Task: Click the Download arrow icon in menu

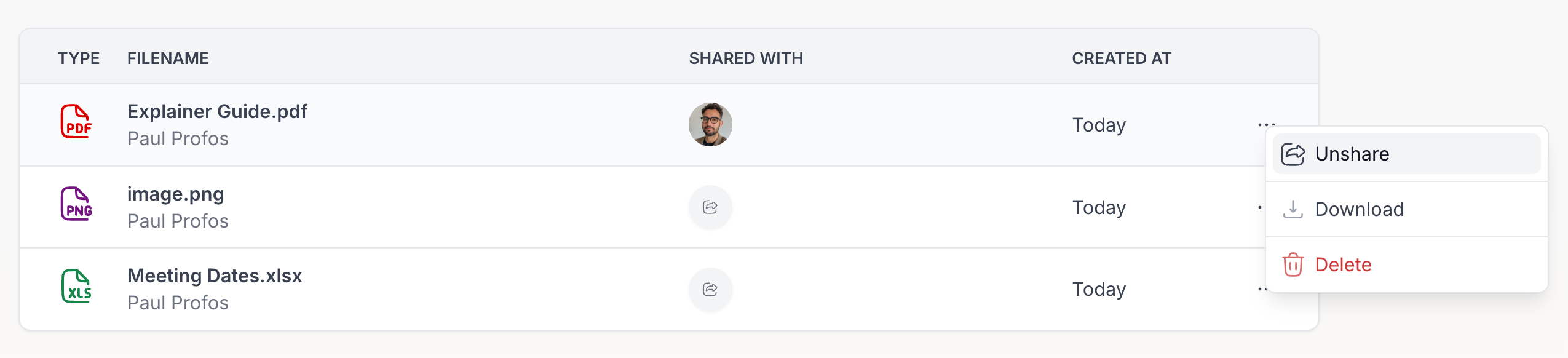Action: (1293, 209)
